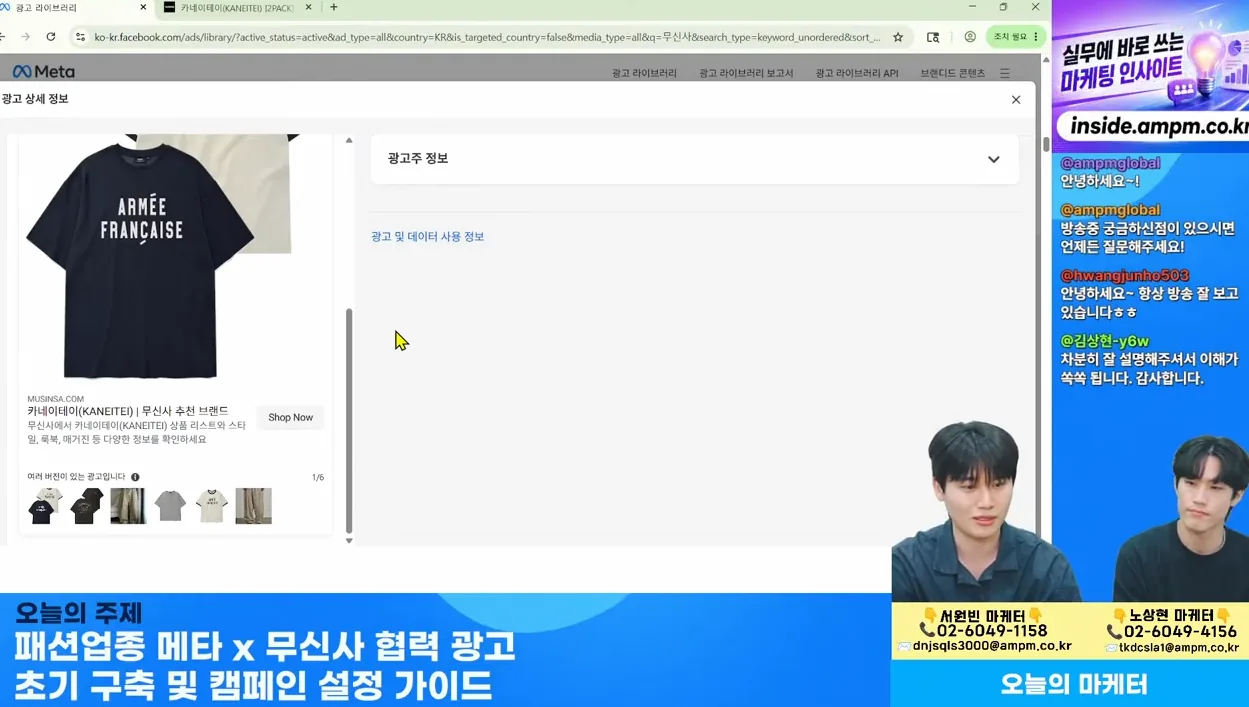1249x707 pixels.
Task: Click the site information icon in address bar
Action: tap(80, 37)
